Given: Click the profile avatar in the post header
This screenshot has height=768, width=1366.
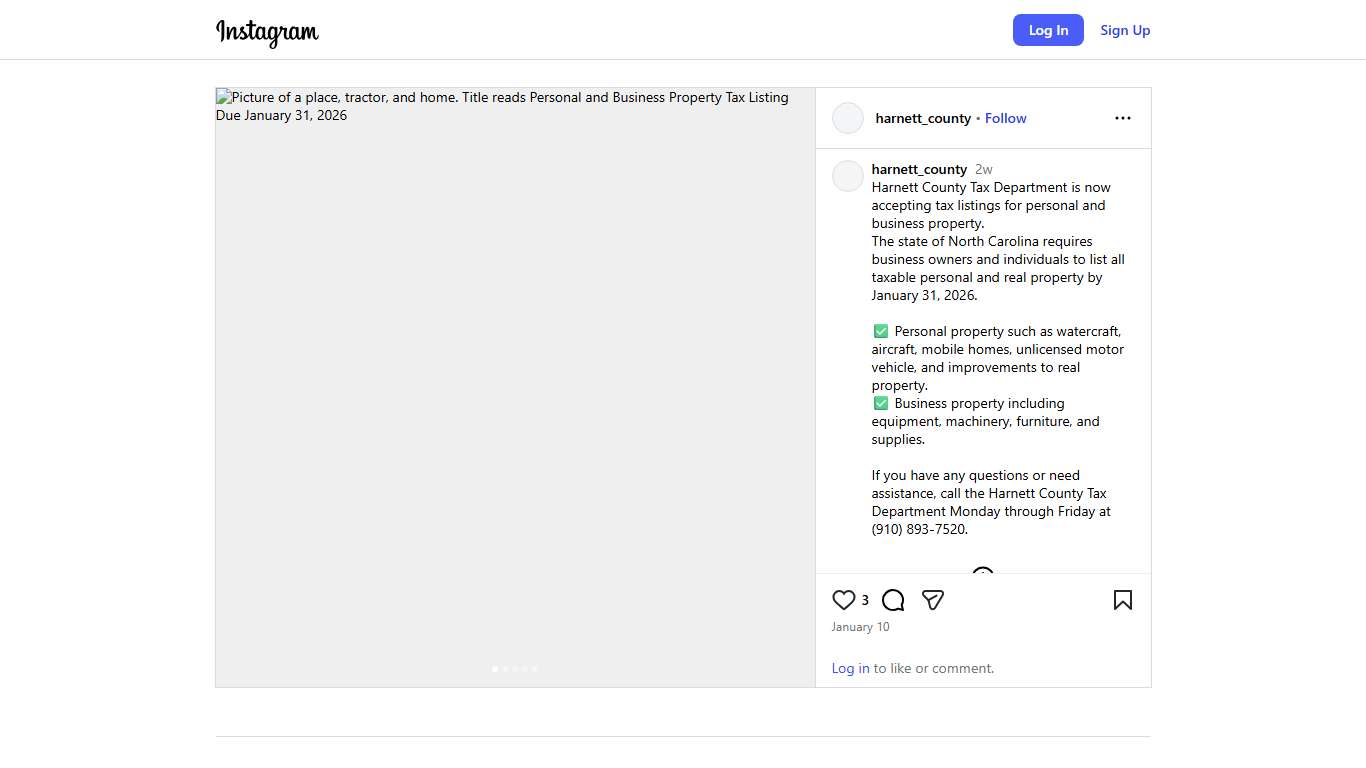Looking at the screenshot, I should [848, 118].
